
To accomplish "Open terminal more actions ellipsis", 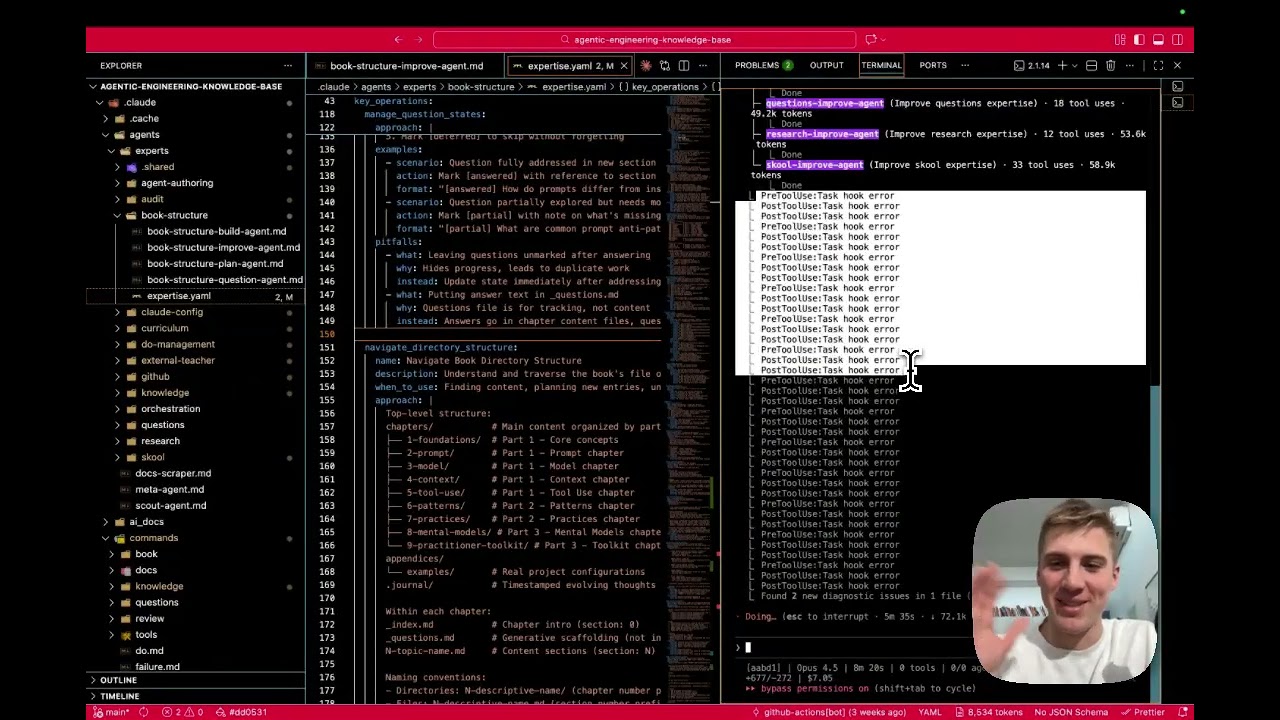I will 1129,66.
